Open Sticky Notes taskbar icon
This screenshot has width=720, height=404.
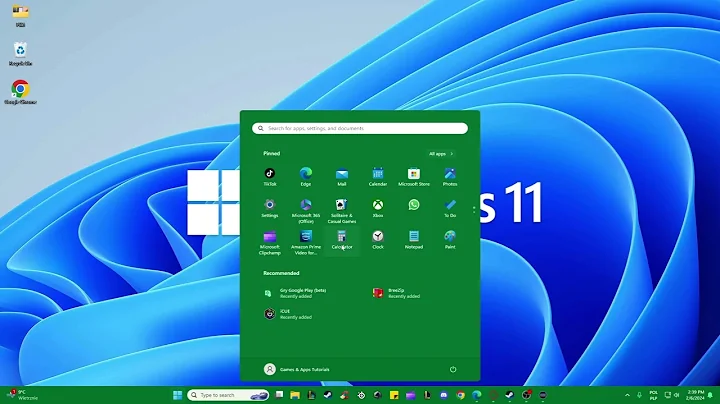click(x=394, y=395)
